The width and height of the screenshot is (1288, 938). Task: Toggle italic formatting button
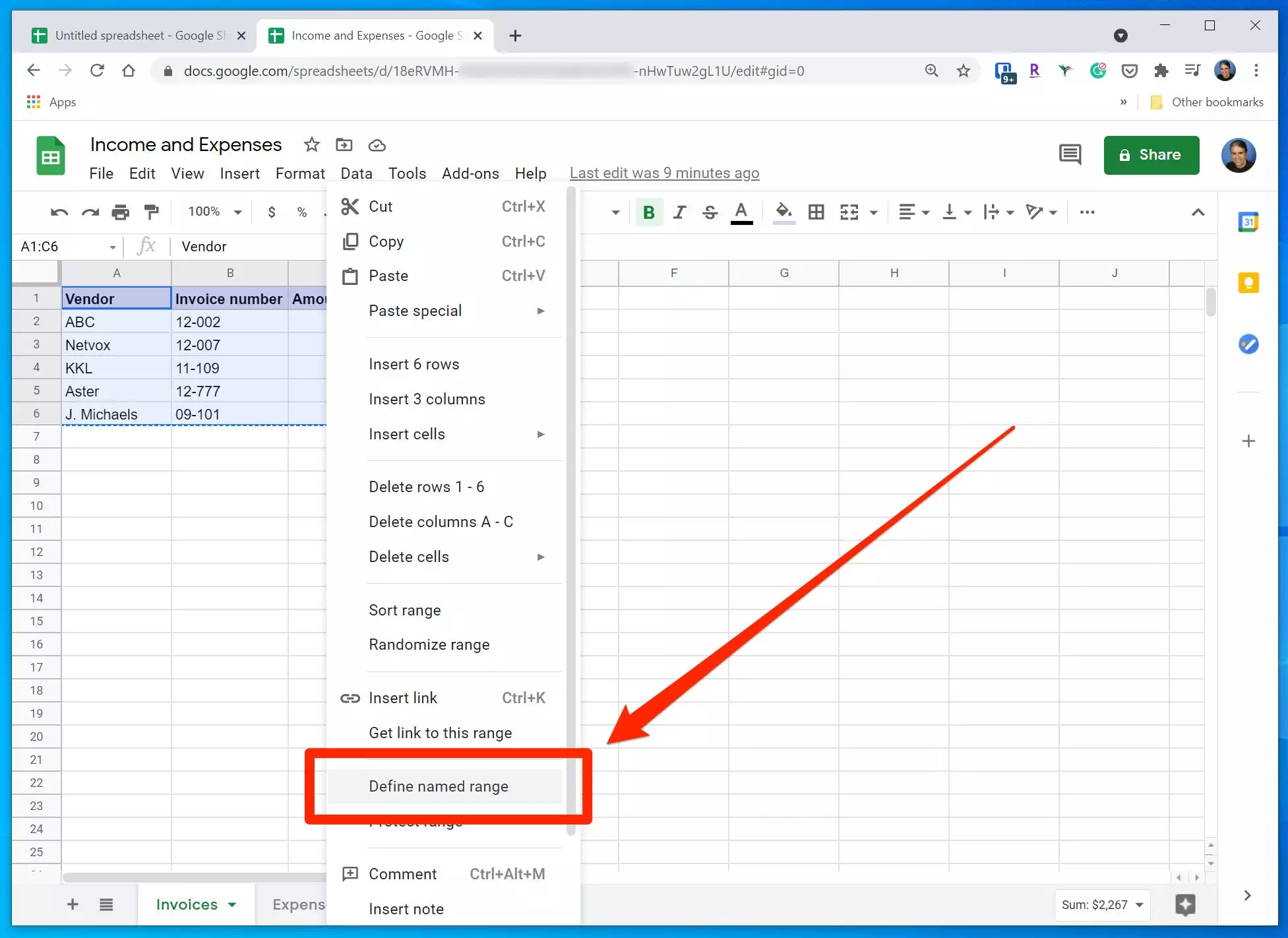coord(679,212)
